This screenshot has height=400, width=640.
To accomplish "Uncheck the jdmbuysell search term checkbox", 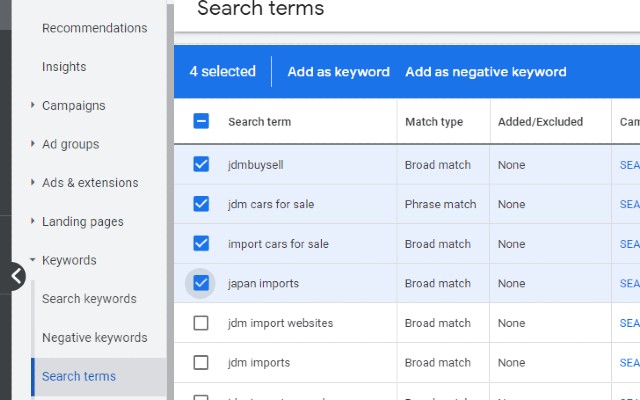I will 201,164.
